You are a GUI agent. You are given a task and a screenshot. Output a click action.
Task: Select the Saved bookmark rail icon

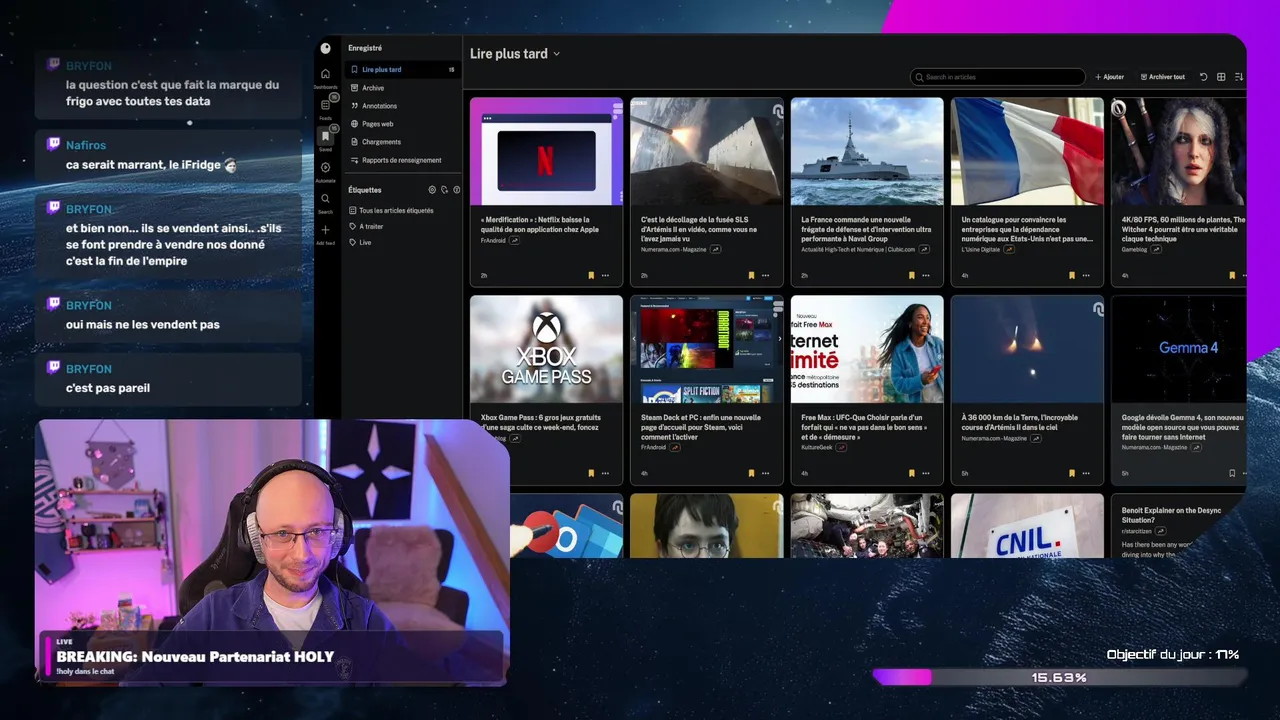click(325, 136)
